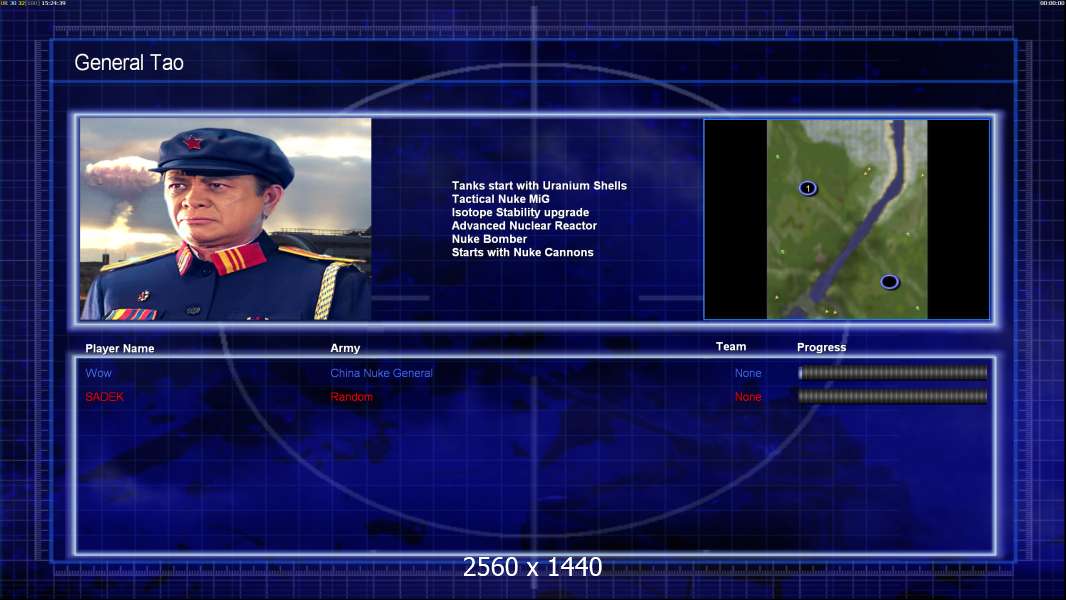This screenshot has height=600, width=1066.
Task: Click 'Starts with Nuke Cannons' text
Action: (522, 252)
